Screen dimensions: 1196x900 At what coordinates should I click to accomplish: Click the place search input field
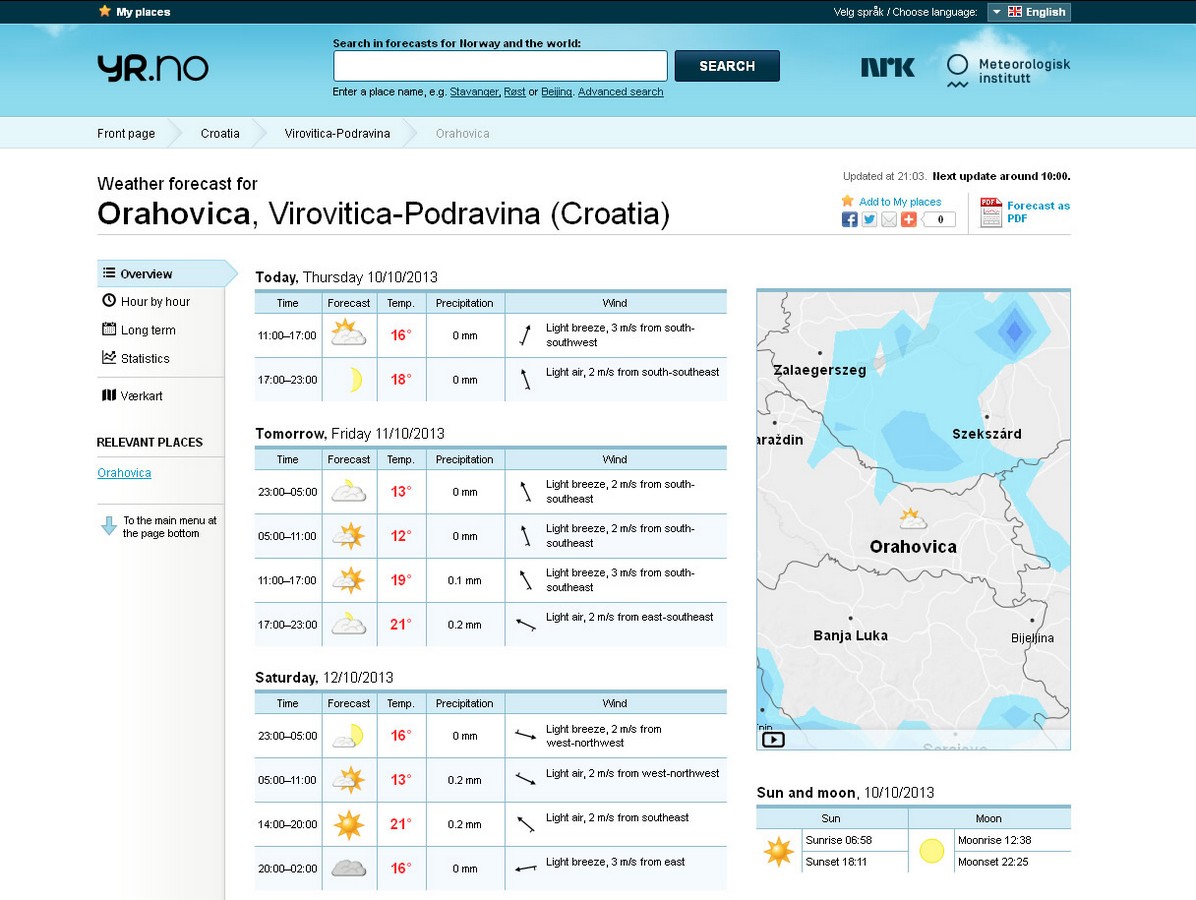[x=500, y=66]
